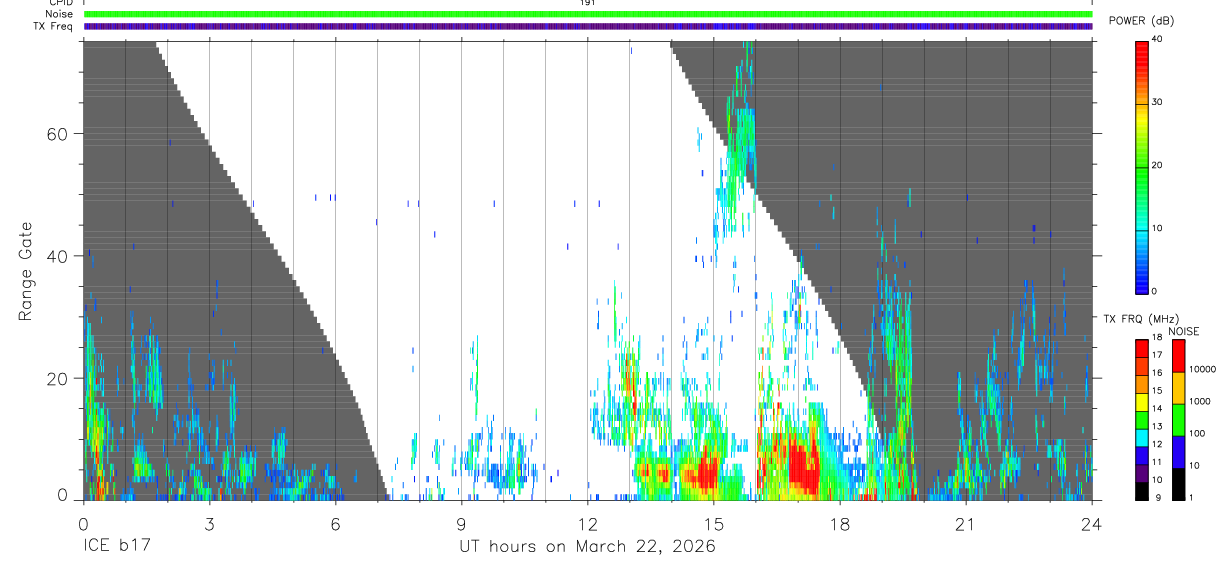Click the '20' tick on the POWER scale
1228x567 pixels.
(1157, 165)
